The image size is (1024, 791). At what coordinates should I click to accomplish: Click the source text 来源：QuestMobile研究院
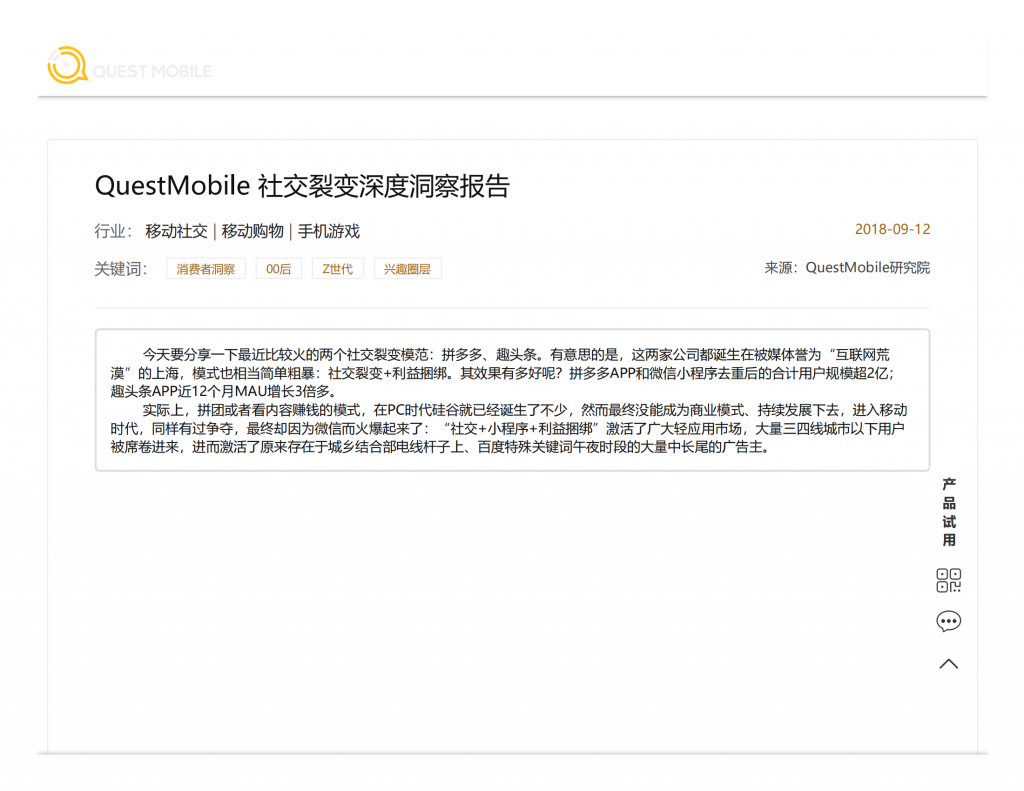tap(847, 268)
